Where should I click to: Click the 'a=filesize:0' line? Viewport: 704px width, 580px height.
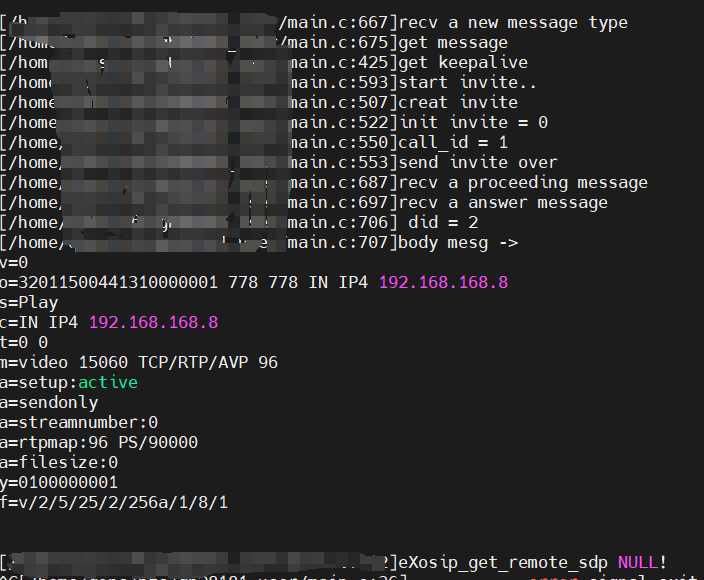pyautogui.click(x=59, y=462)
